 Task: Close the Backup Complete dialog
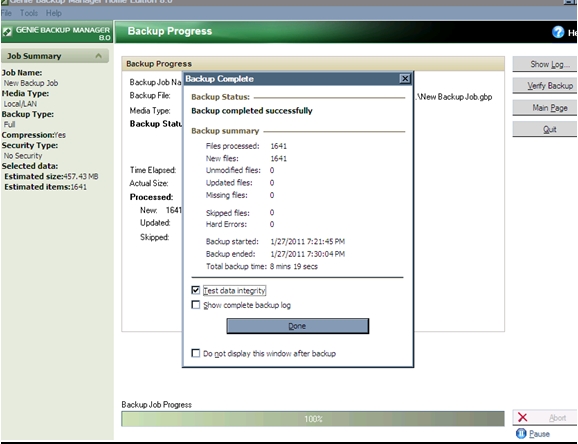405,79
